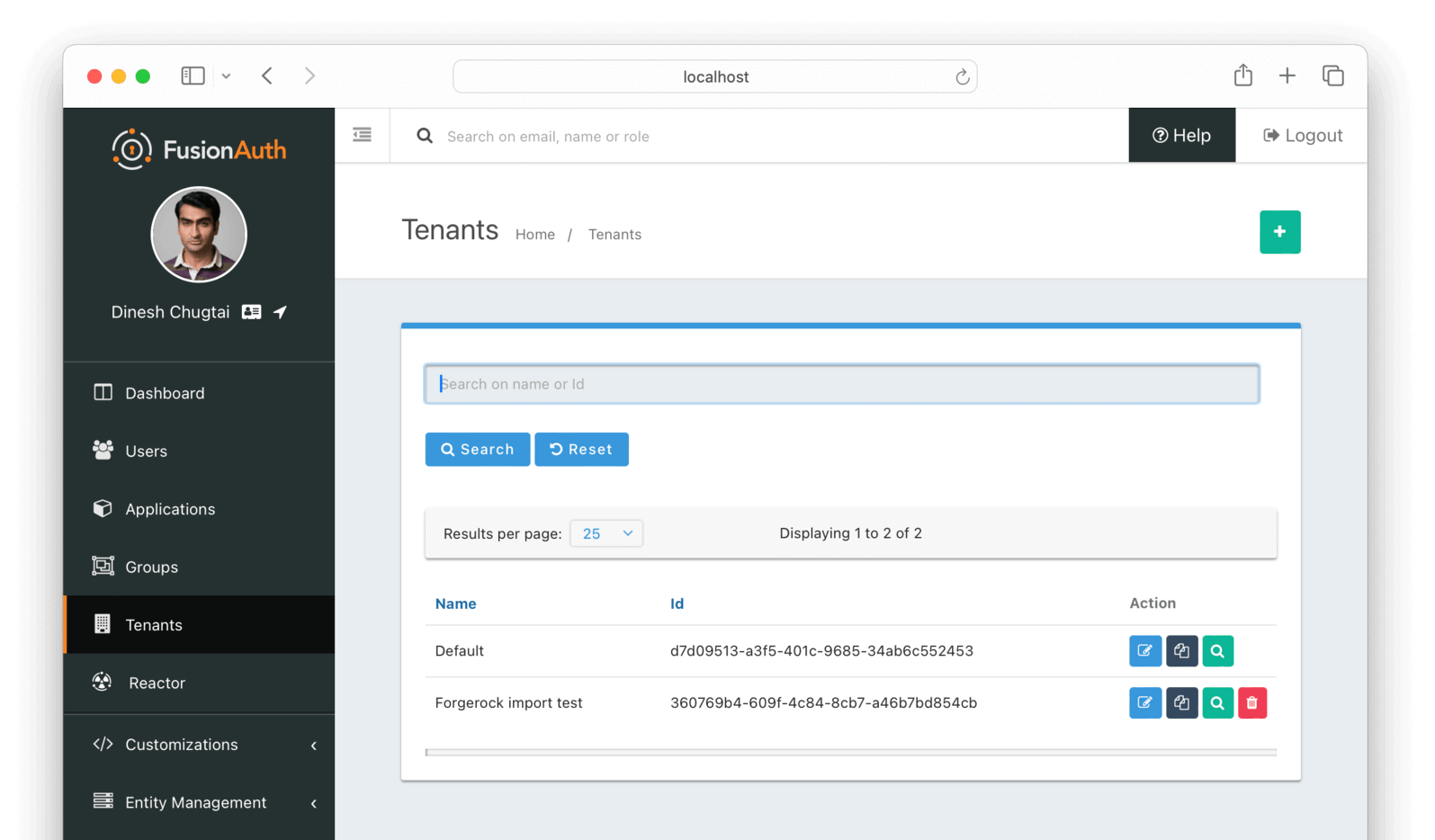
Task: Focus the Search on name or Id field
Action: pos(842,384)
